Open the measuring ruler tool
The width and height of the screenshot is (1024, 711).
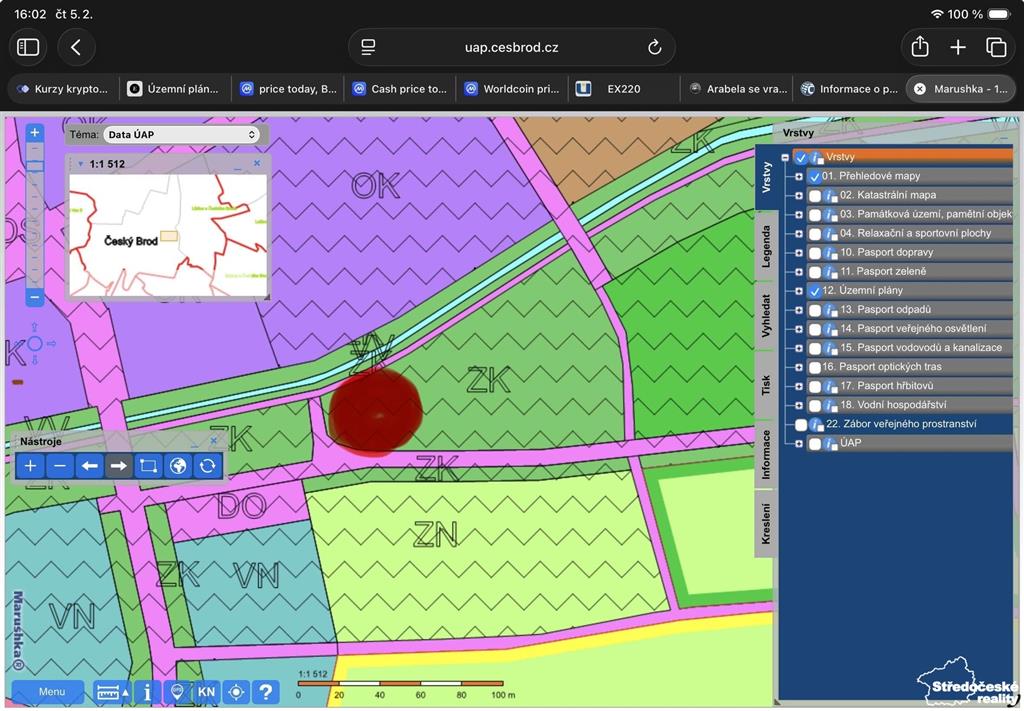[112, 692]
